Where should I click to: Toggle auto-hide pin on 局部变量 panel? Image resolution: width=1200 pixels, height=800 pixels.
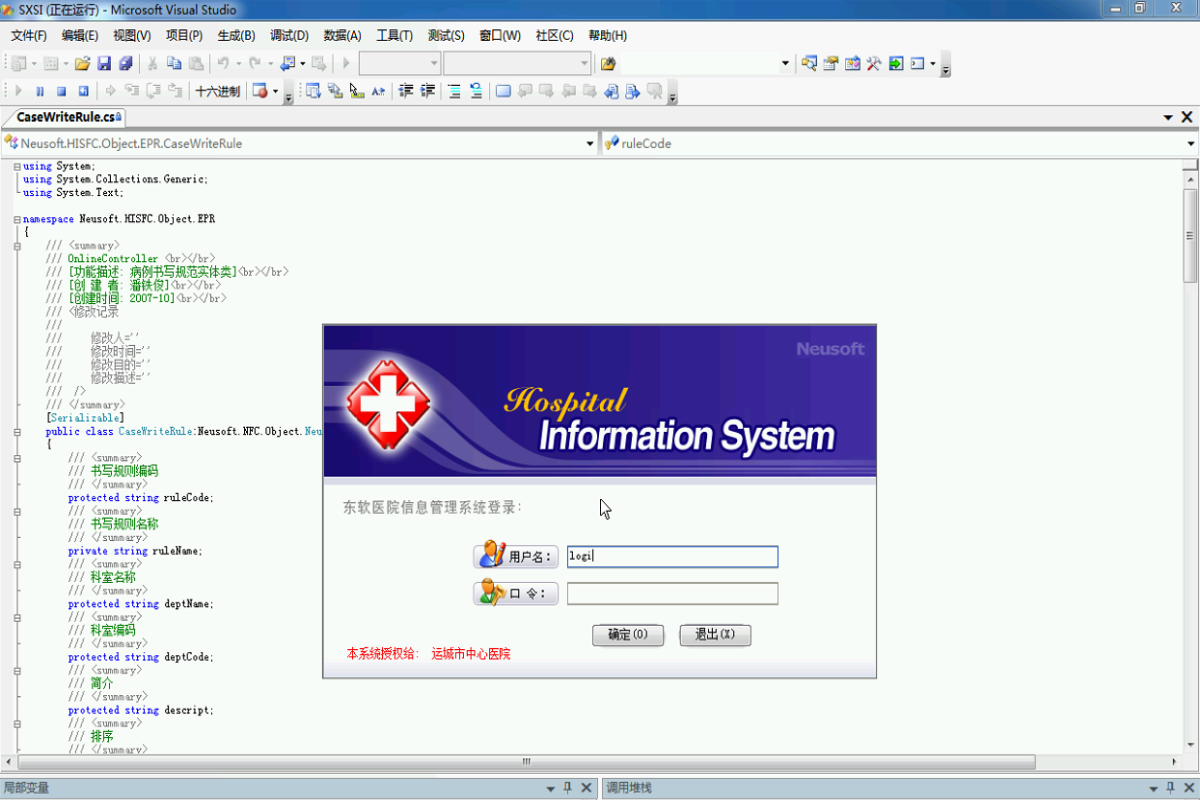point(567,788)
